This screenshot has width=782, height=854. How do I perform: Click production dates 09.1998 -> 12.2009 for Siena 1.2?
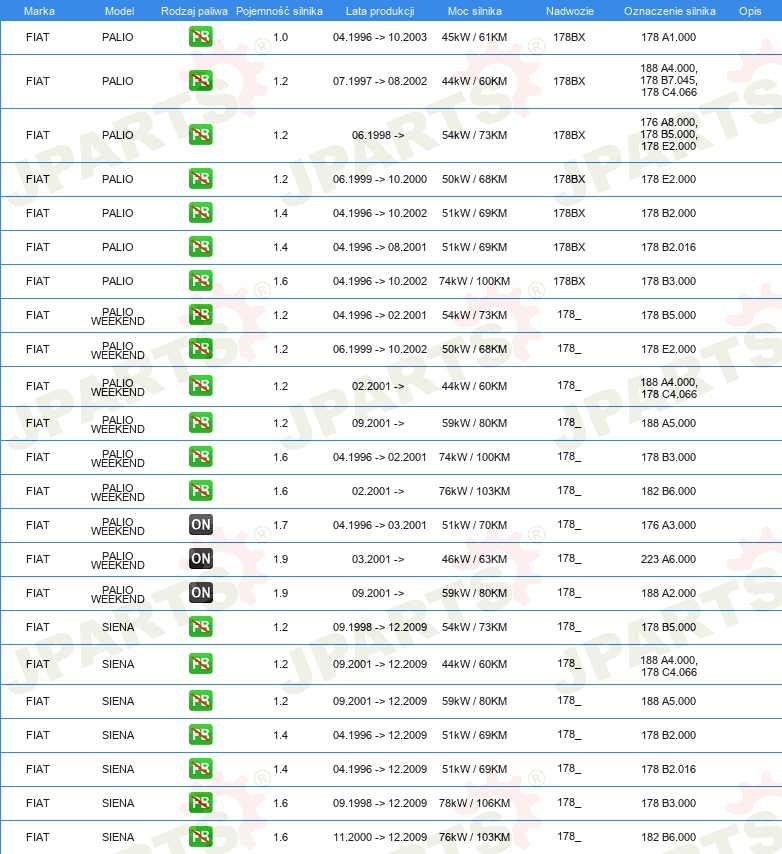[x=380, y=627]
